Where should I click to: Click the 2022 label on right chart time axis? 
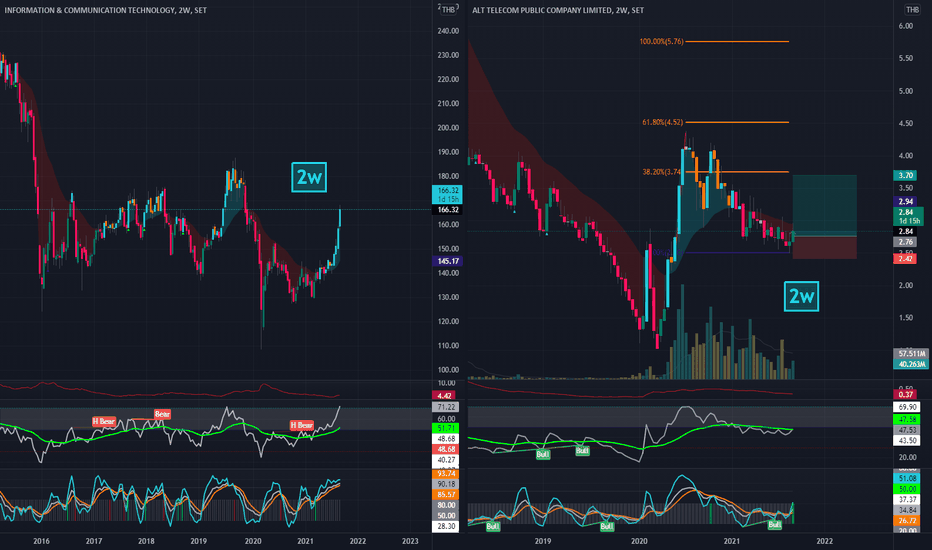click(824, 541)
